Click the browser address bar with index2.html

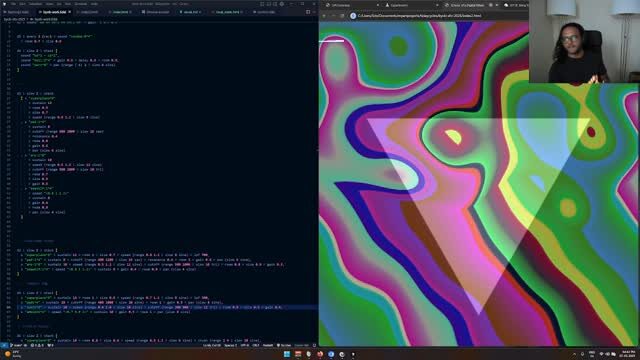[x=420, y=16]
